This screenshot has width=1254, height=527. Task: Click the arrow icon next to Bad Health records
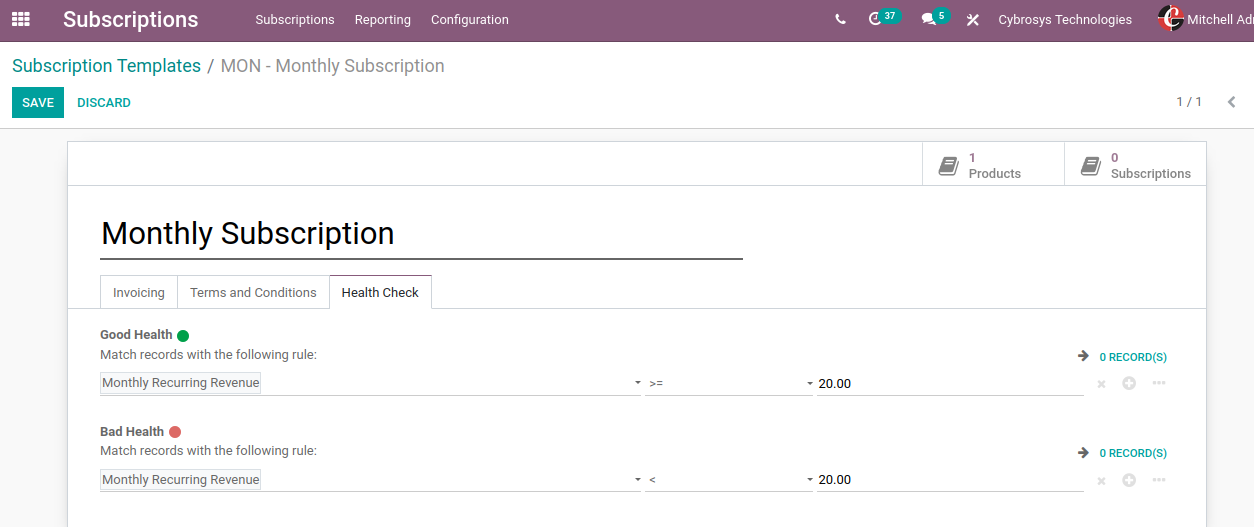tap(1083, 453)
